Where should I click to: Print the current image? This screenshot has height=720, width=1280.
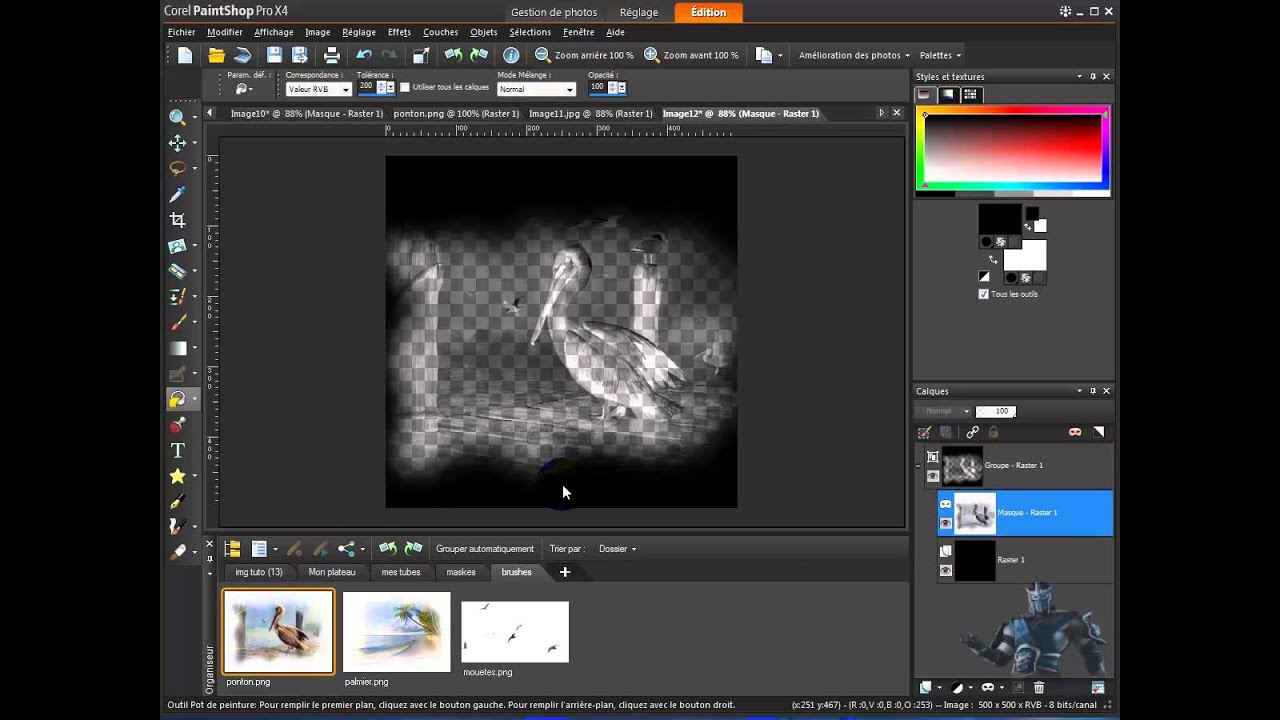pyautogui.click(x=332, y=55)
